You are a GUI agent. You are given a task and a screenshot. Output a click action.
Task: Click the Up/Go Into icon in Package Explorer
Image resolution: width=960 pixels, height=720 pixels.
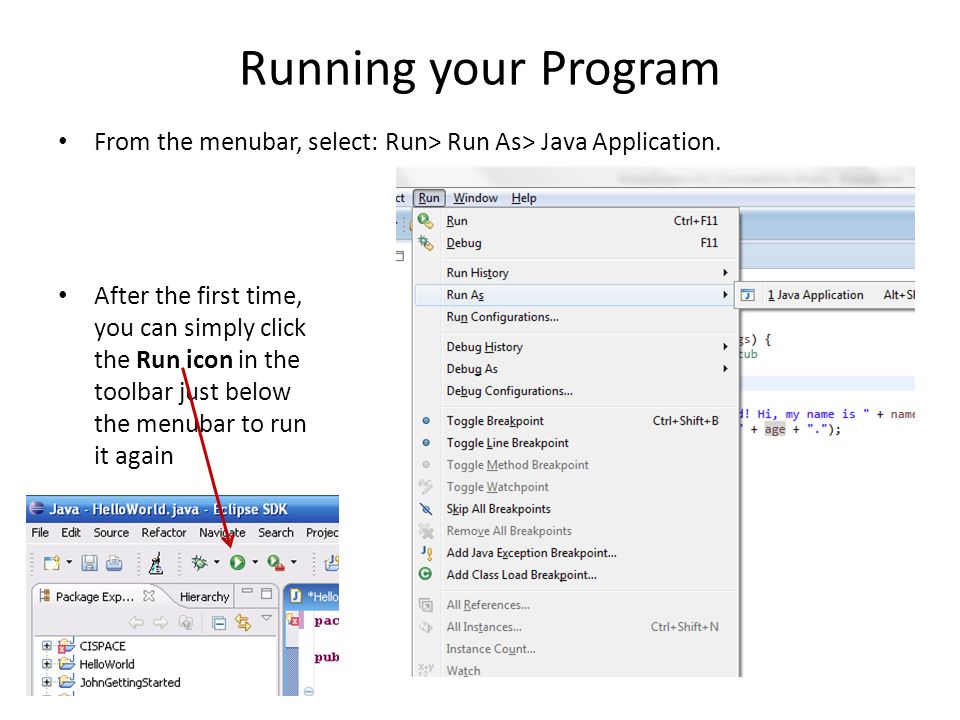coord(186,623)
